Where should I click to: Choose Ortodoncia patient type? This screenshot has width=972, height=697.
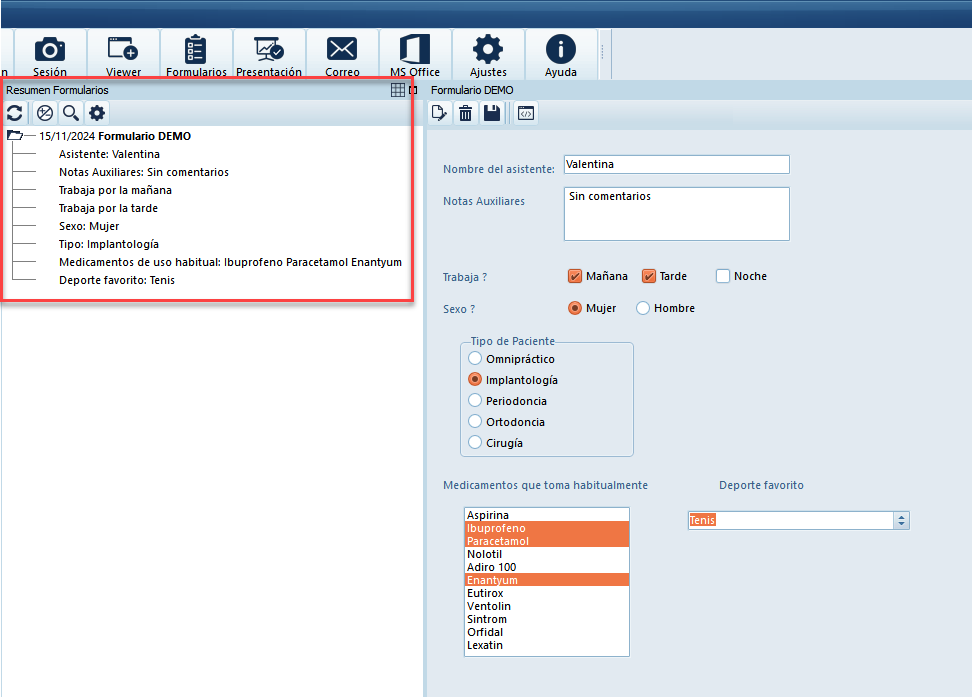[475, 422]
